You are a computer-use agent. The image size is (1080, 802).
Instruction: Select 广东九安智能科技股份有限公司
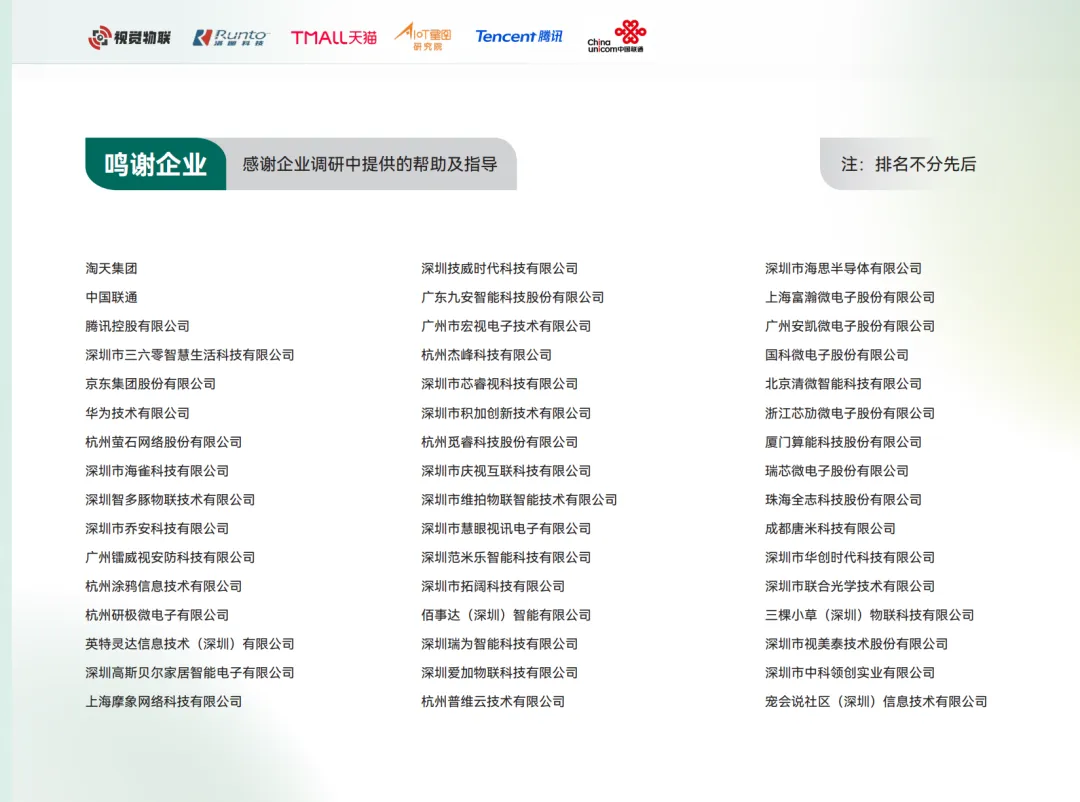tap(513, 297)
